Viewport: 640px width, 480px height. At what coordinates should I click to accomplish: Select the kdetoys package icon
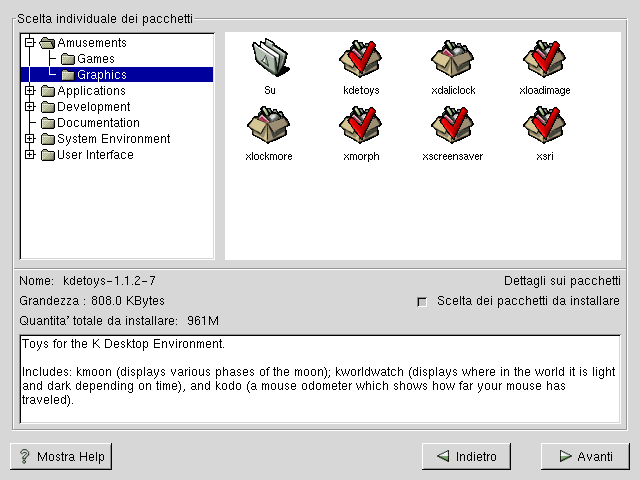pos(361,60)
